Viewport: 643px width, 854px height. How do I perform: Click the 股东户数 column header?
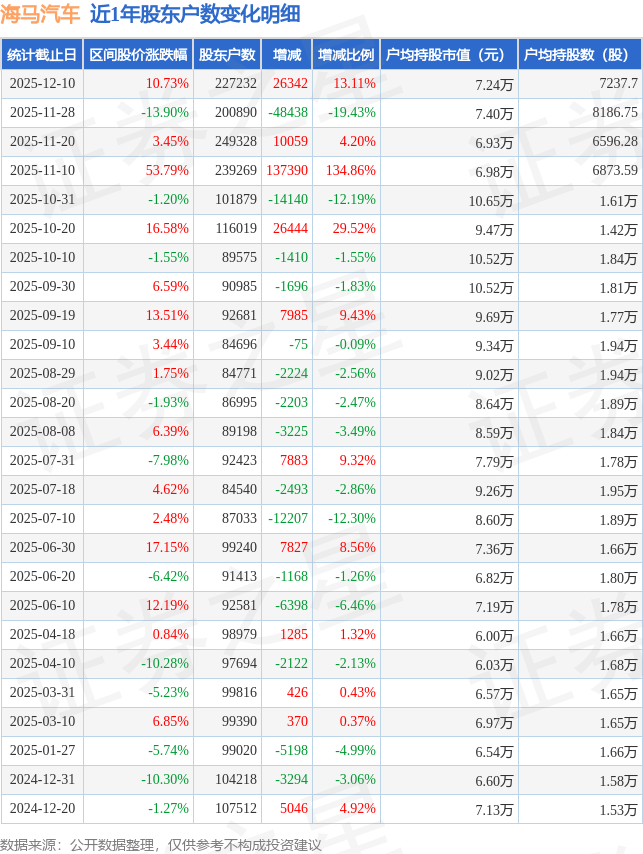pos(227,55)
